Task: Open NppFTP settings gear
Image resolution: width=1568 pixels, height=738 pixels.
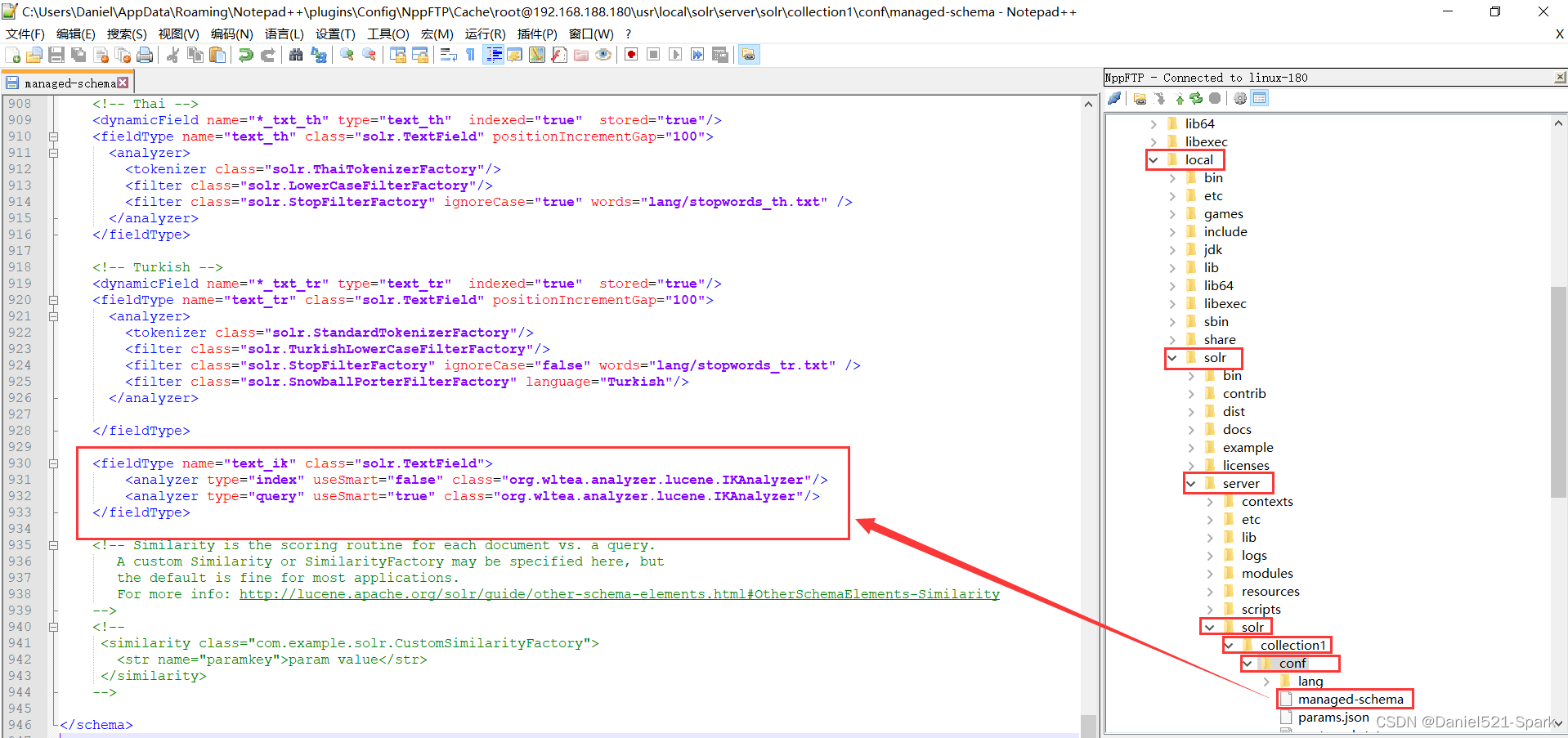Action: point(1240,99)
